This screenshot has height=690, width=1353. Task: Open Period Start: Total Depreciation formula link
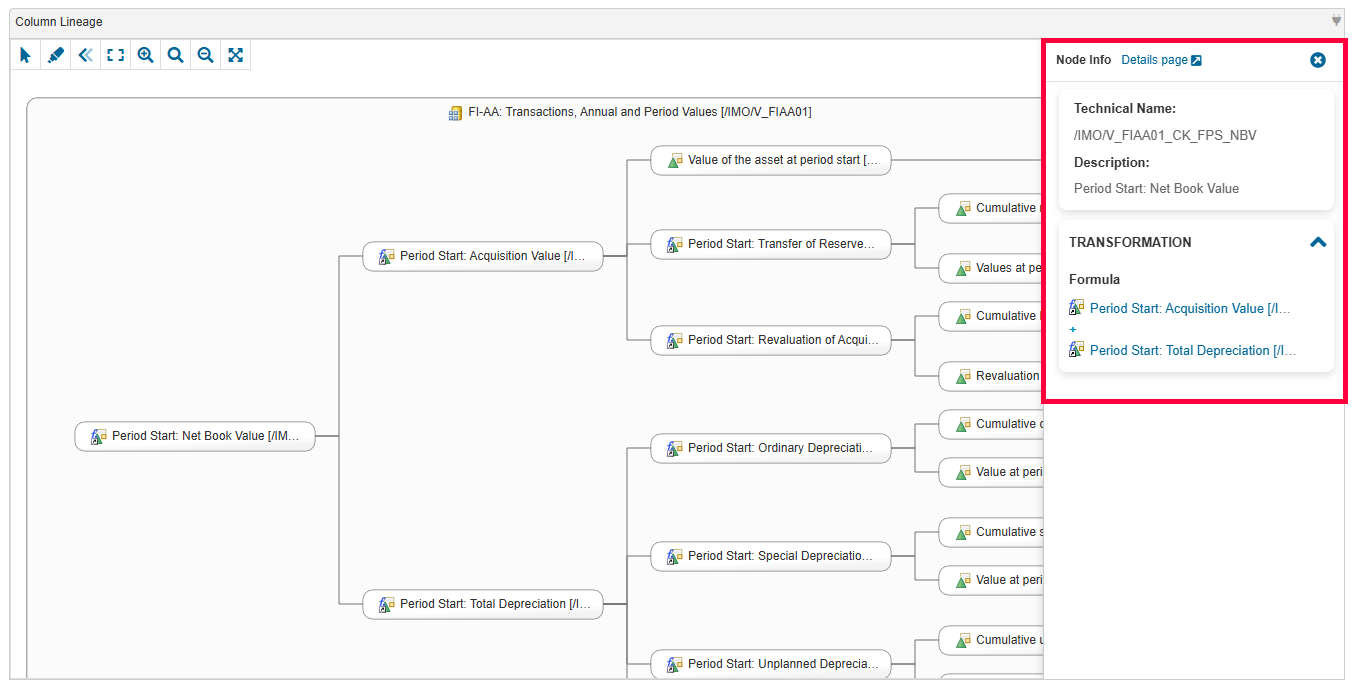click(x=1193, y=350)
